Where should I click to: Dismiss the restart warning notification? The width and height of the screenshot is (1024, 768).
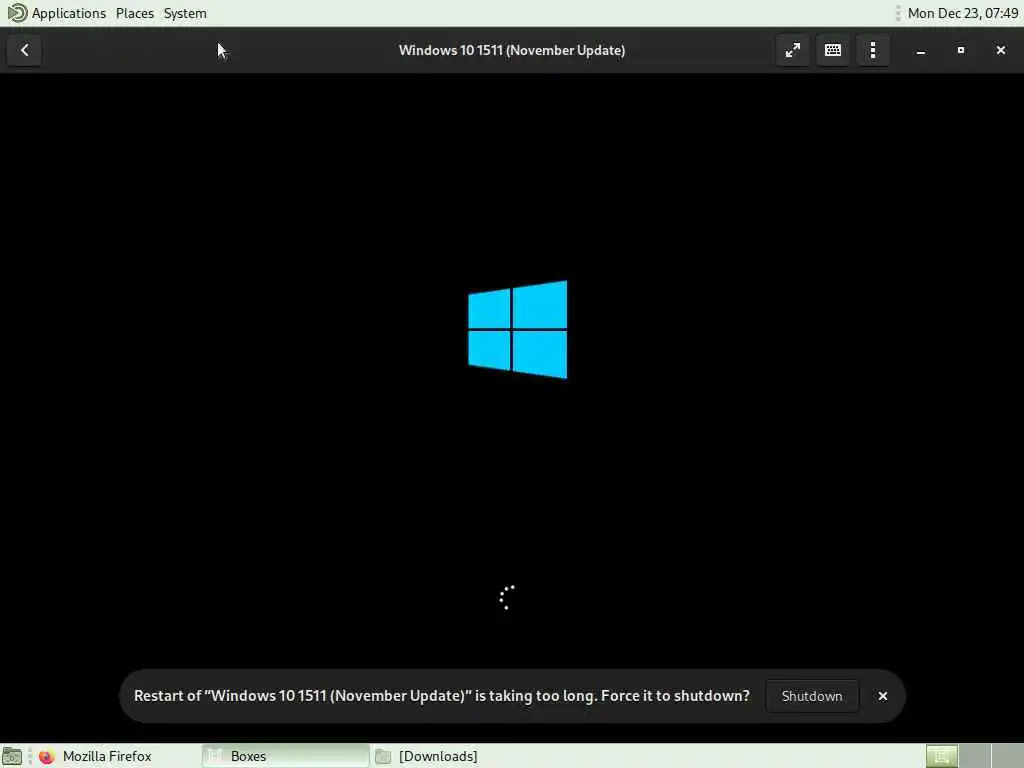pos(883,696)
